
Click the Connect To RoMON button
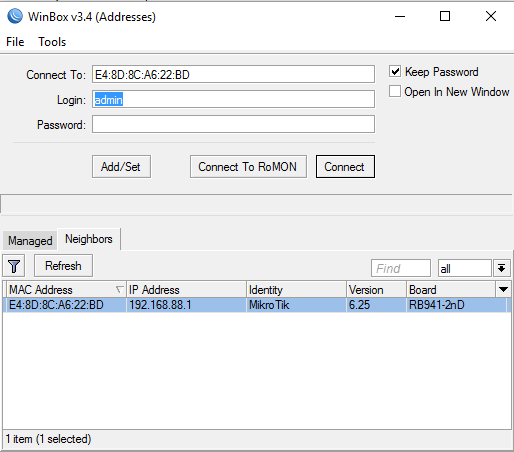tap(248, 166)
